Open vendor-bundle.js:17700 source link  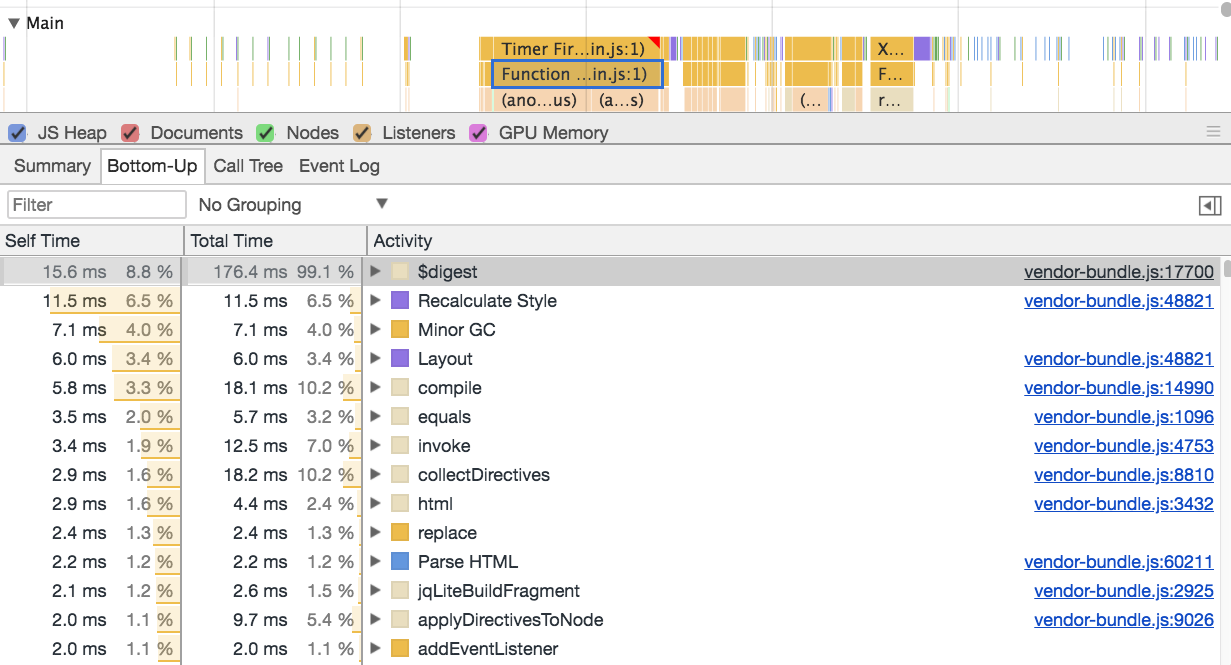click(x=1119, y=272)
